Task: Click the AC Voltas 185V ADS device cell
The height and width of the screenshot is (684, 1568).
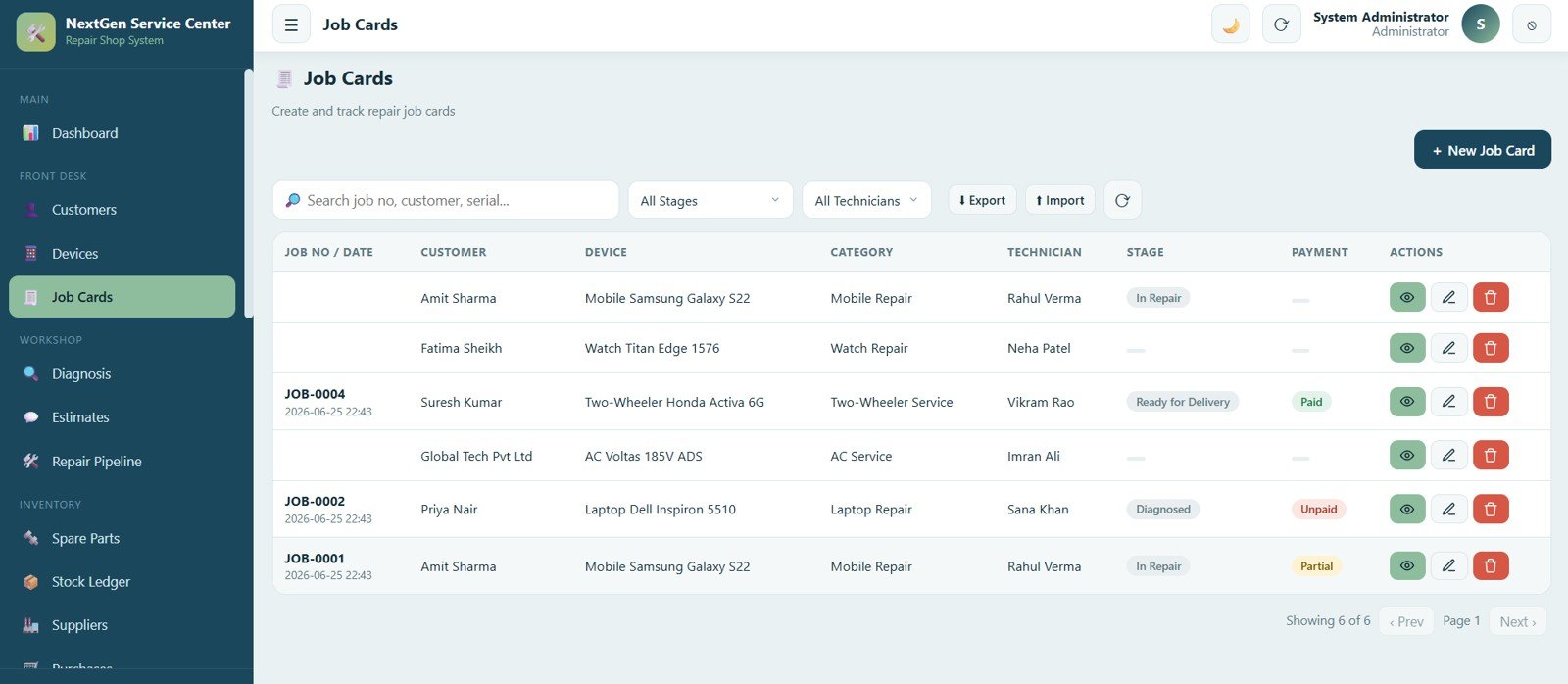Action: tap(643, 456)
